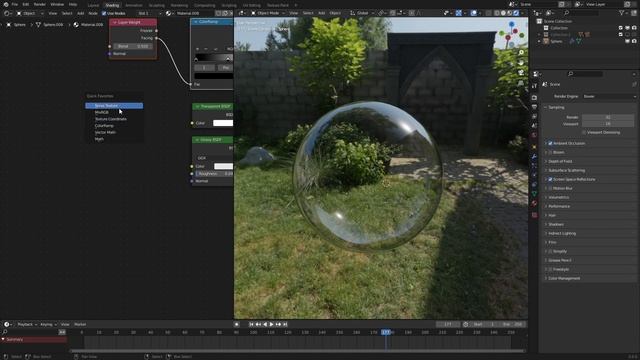Open the World properties tab icon

tap(534, 136)
